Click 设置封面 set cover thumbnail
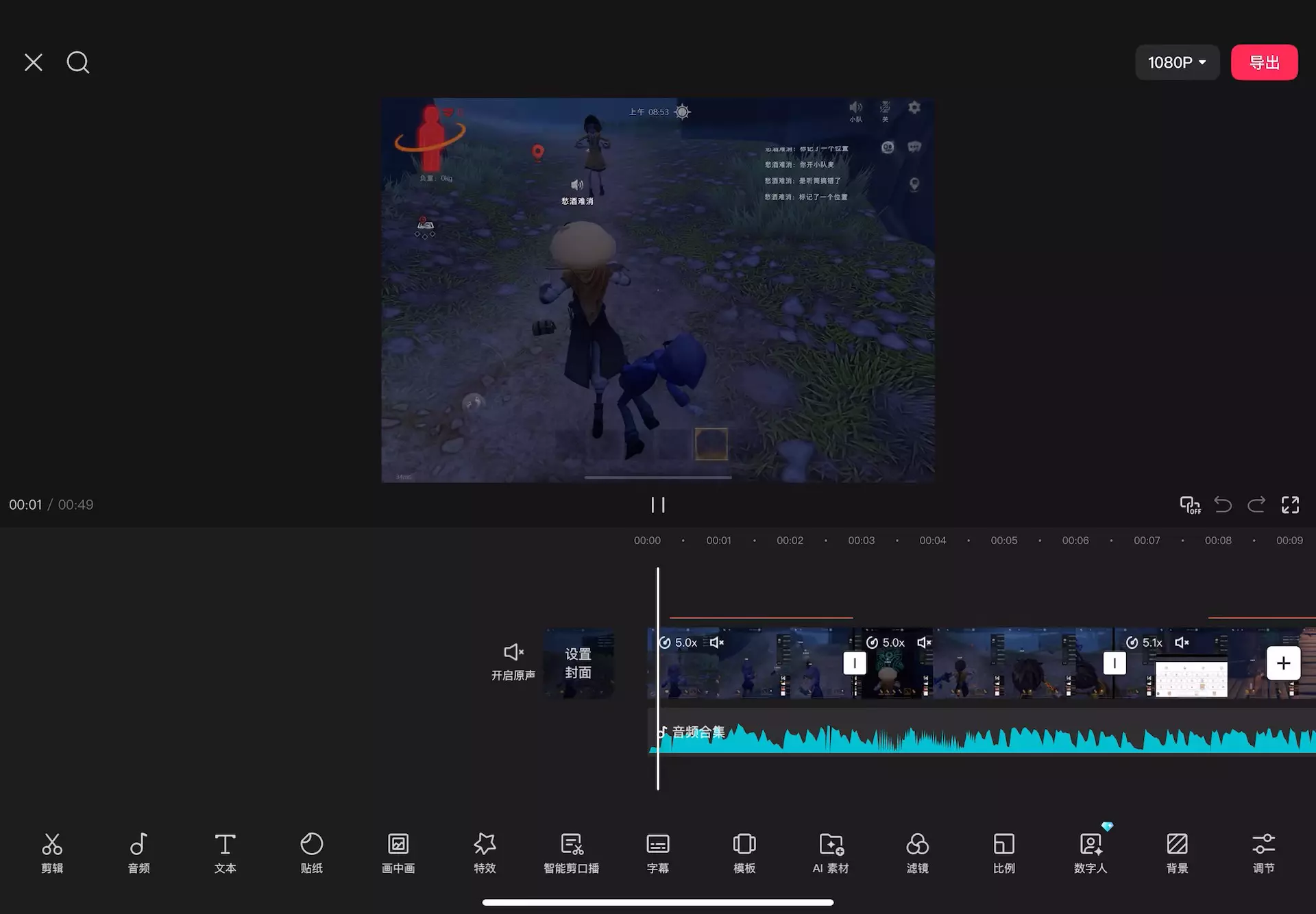The height and width of the screenshot is (914, 1316). coord(578,663)
